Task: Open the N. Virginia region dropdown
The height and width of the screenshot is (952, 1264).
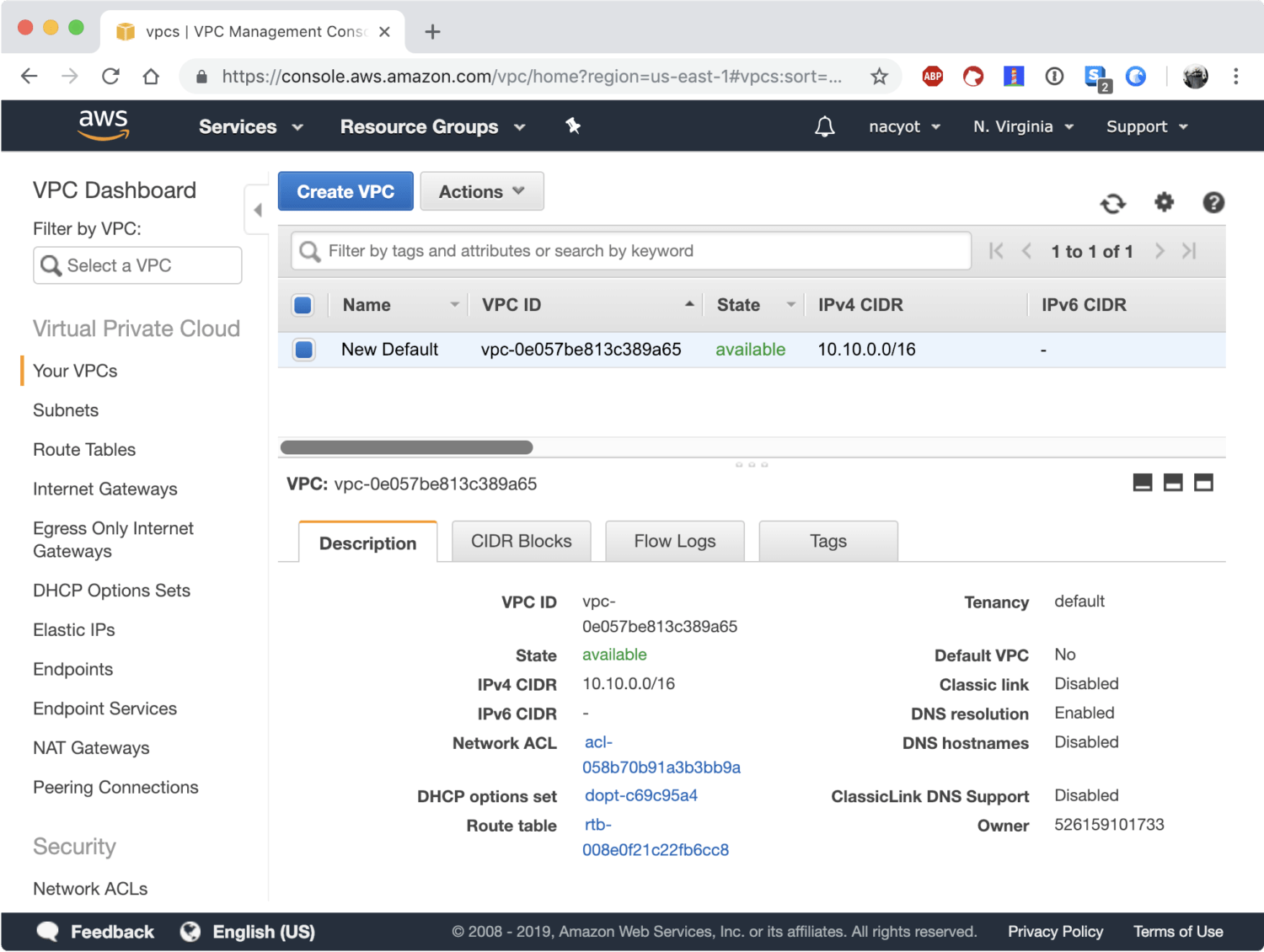Action: click(x=1023, y=126)
